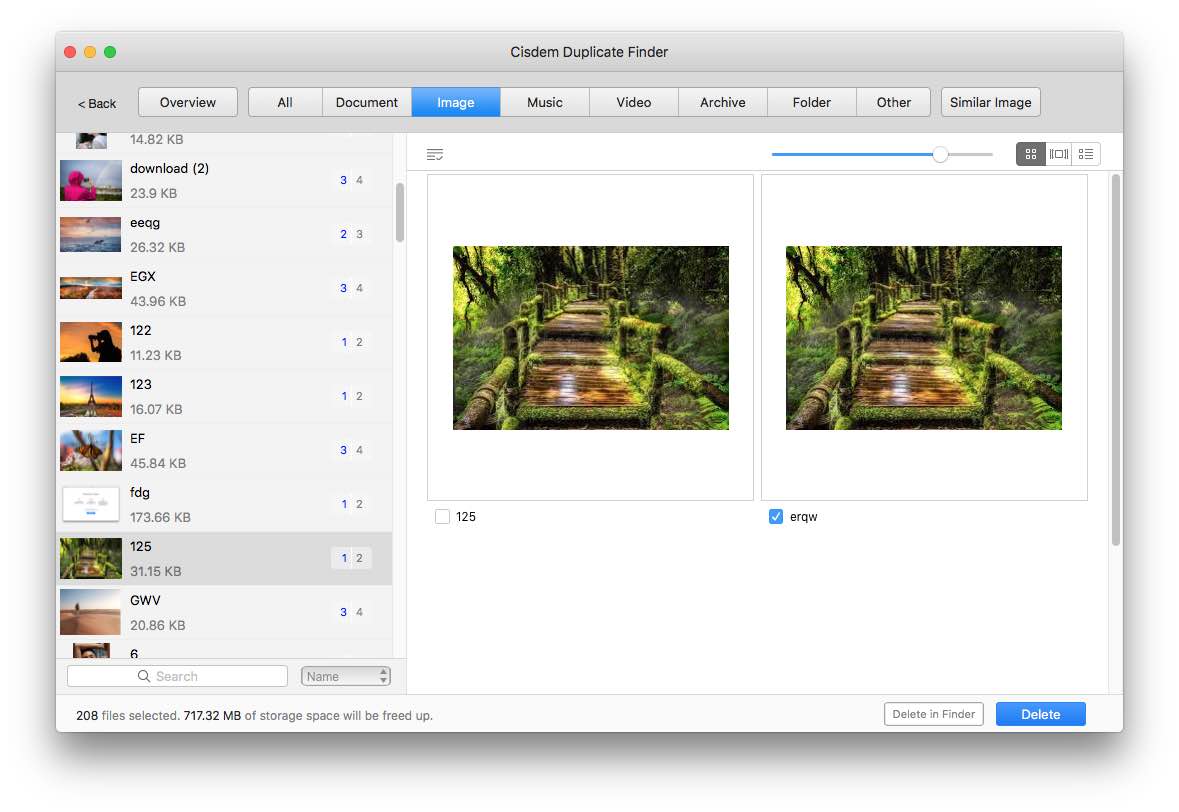Uncheck the erqw image checkbox
The width and height of the screenshot is (1179, 812).
coord(776,517)
